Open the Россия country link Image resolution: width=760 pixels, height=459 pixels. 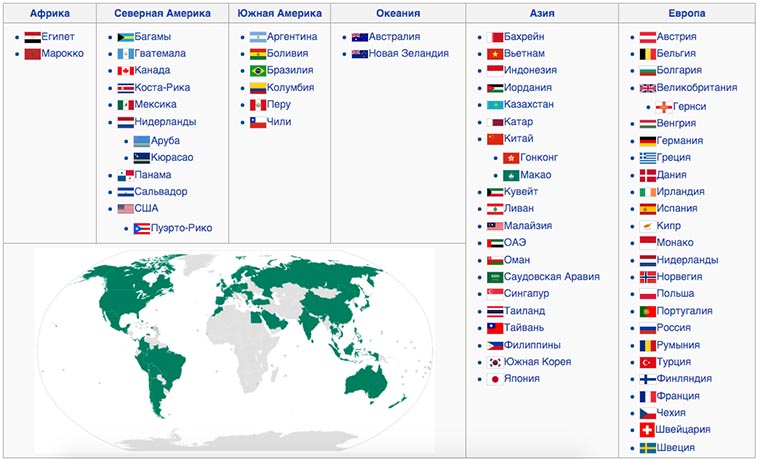click(x=673, y=328)
